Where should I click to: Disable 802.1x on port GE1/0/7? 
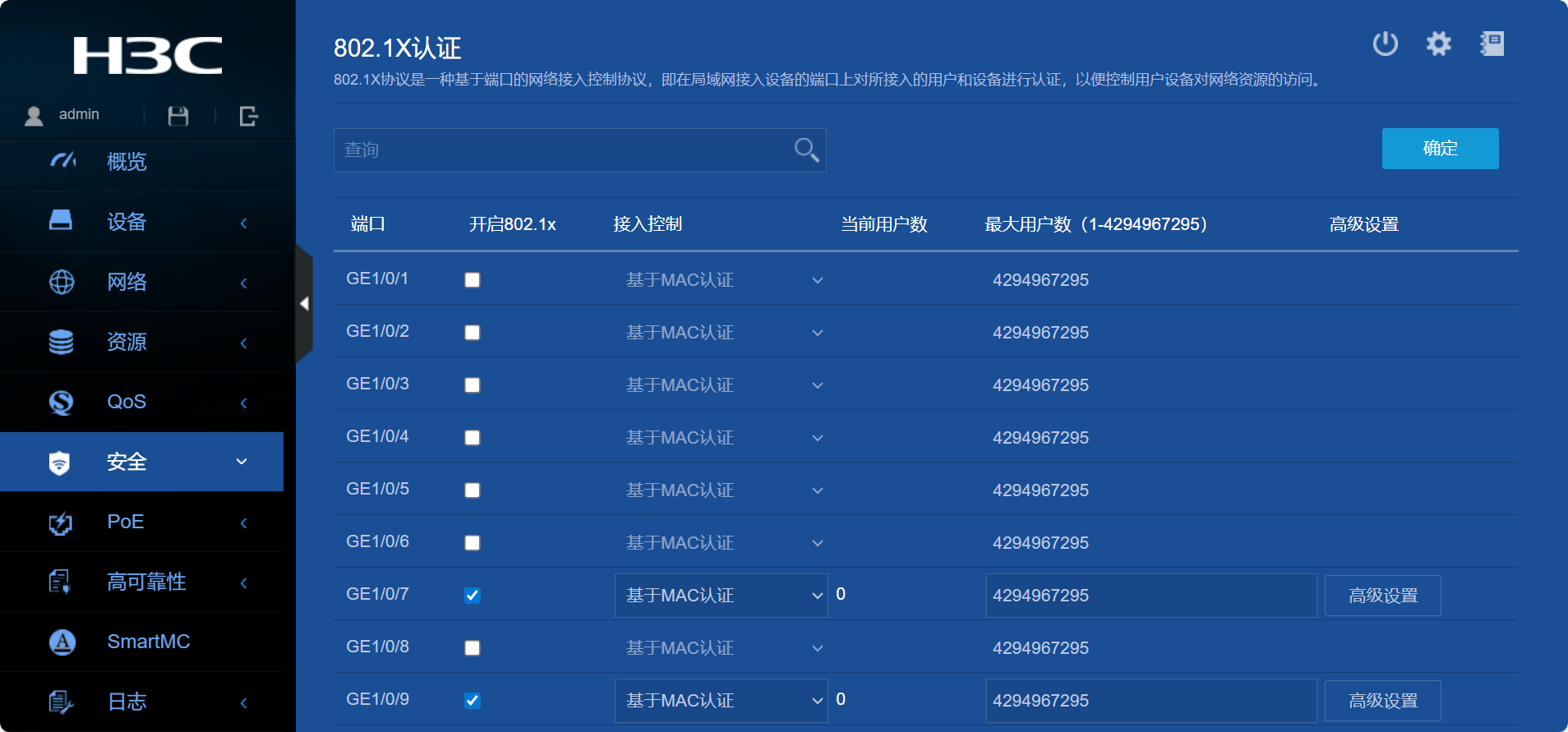tap(473, 596)
